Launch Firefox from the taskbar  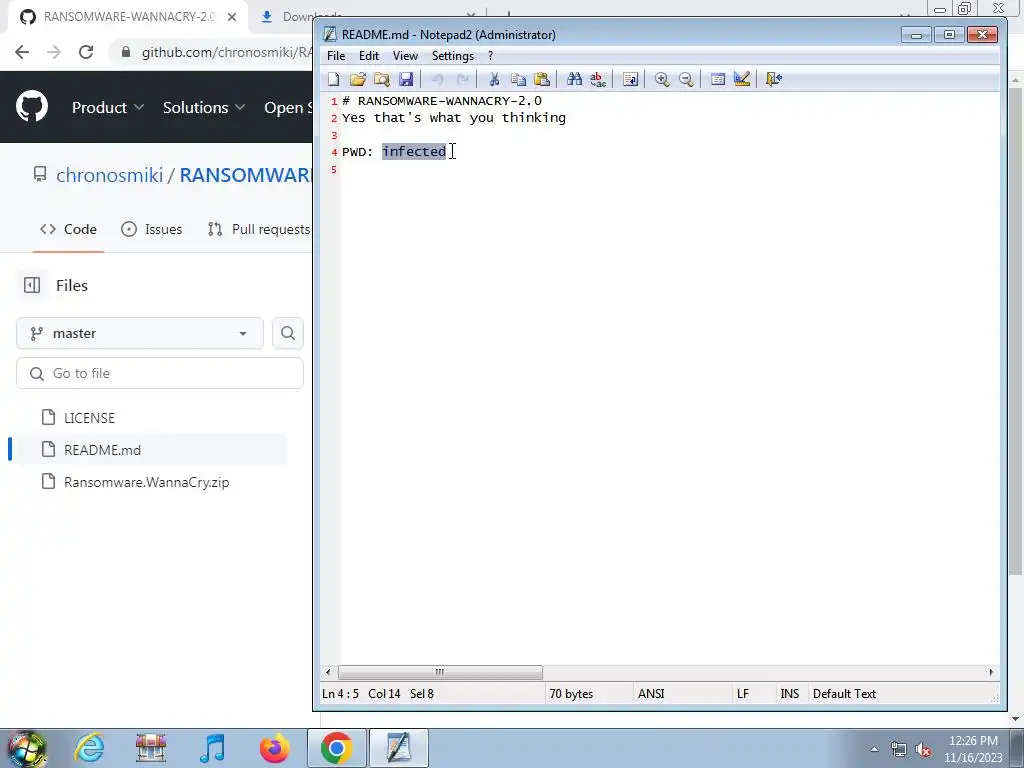click(x=274, y=748)
